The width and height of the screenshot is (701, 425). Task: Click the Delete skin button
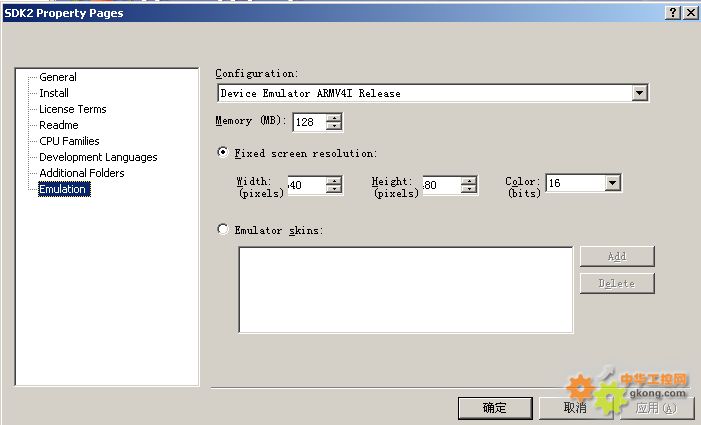coord(617,284)
